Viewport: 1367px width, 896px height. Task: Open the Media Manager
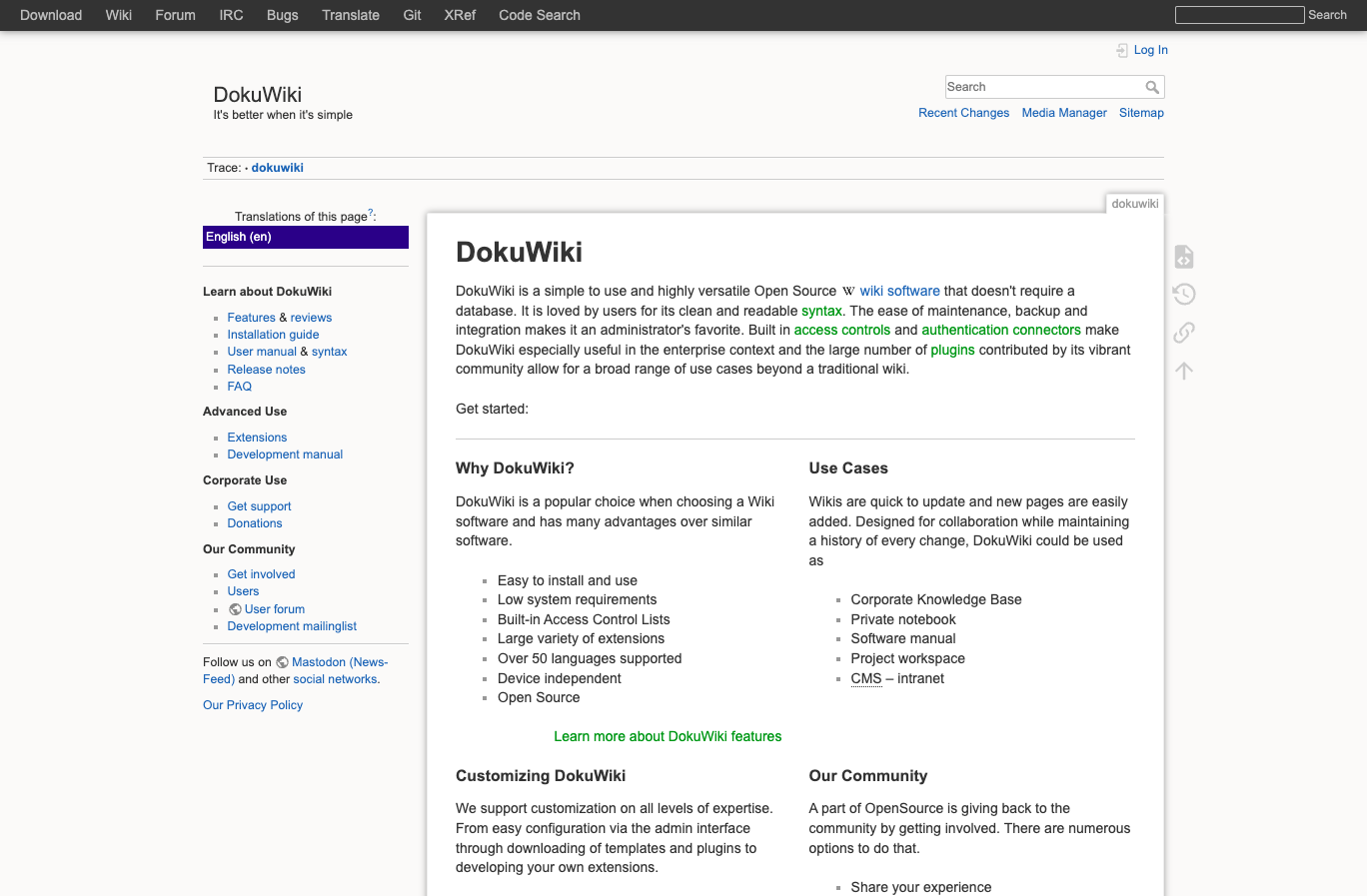pos(1064,113)
